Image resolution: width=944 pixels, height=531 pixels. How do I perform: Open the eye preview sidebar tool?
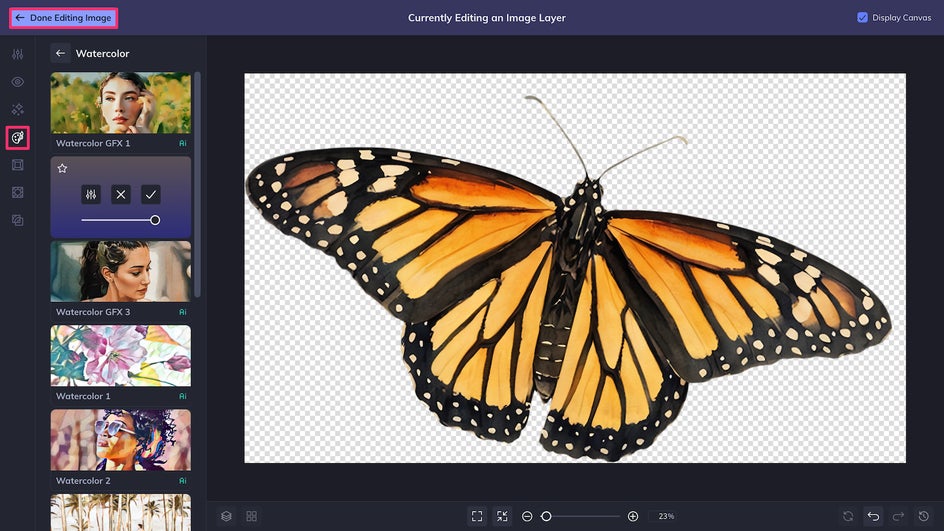pos(17,82)
